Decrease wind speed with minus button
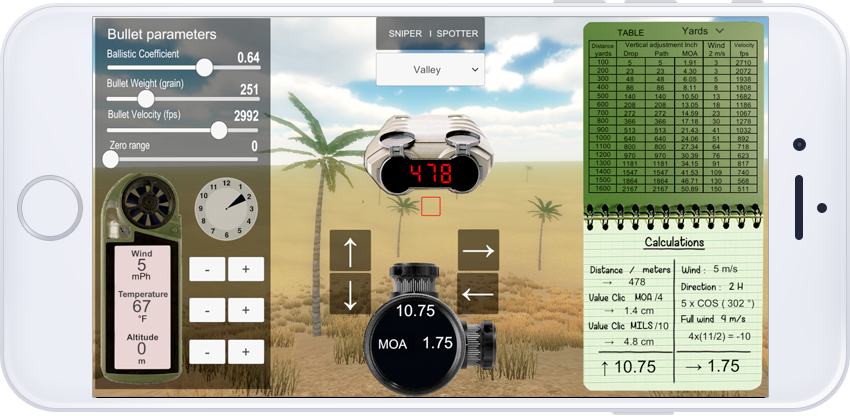The height and width of the screenshot is (416, 850). (207, 269)
